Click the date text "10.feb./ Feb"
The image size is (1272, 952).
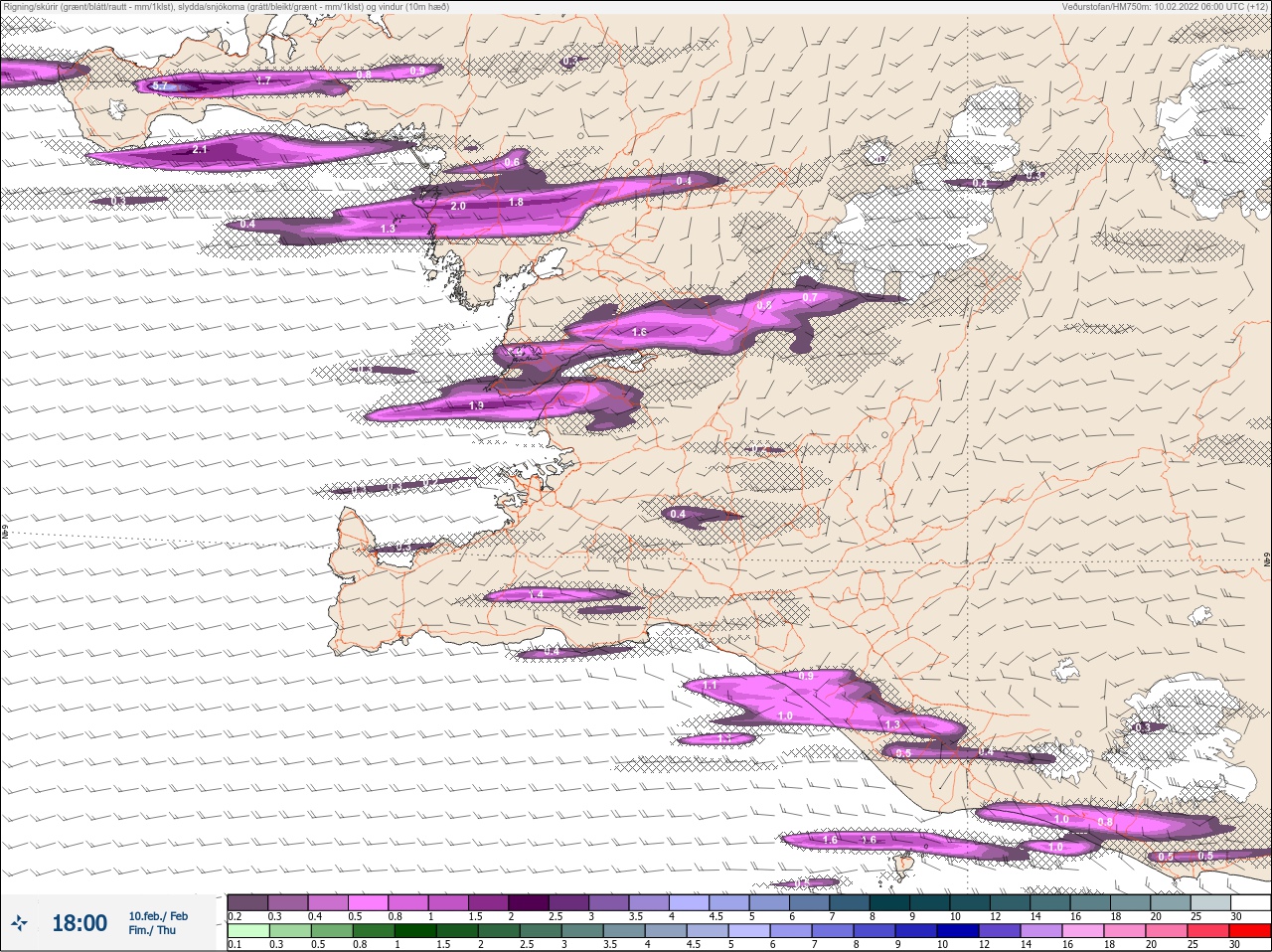pyautogui.click(x=158, y=915)
